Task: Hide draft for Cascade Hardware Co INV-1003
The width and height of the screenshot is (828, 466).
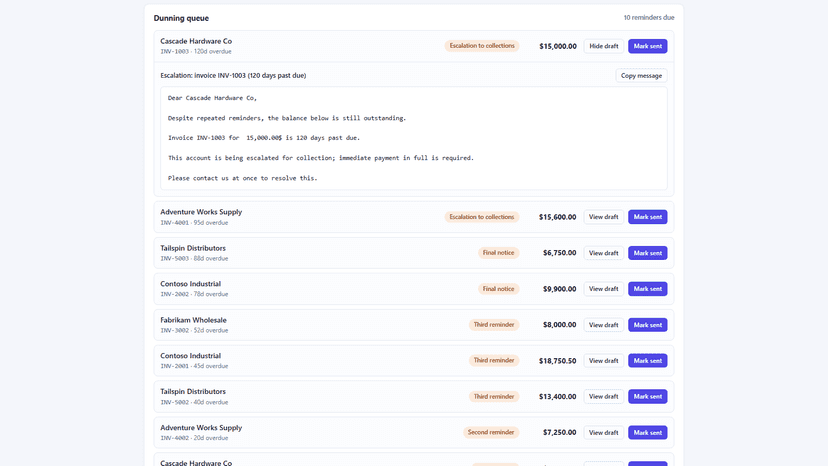Action: 604,46
